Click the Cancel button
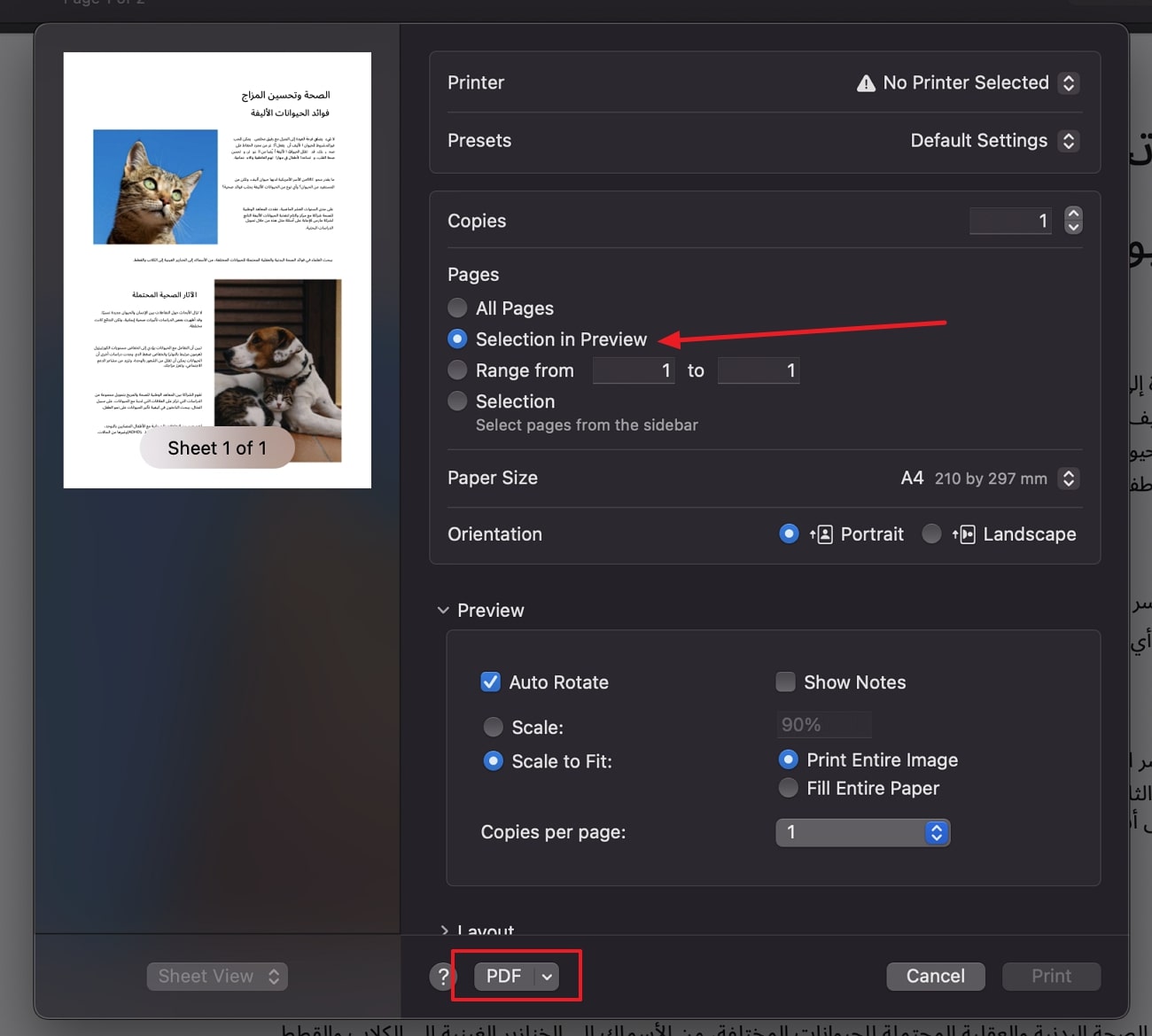This screenshot has height=1036, width=1152. click(x=935, y=976)
